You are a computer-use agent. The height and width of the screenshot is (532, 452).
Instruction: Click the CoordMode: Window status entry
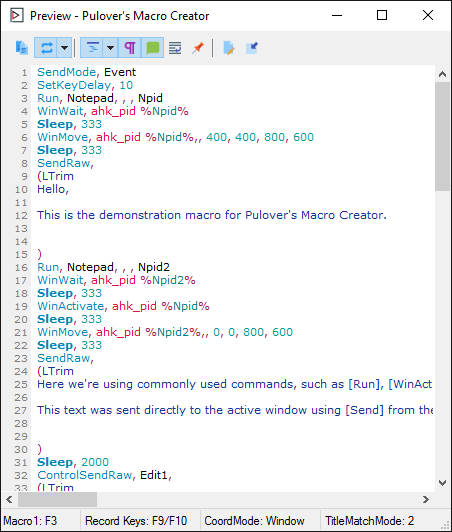coord(254,520)
